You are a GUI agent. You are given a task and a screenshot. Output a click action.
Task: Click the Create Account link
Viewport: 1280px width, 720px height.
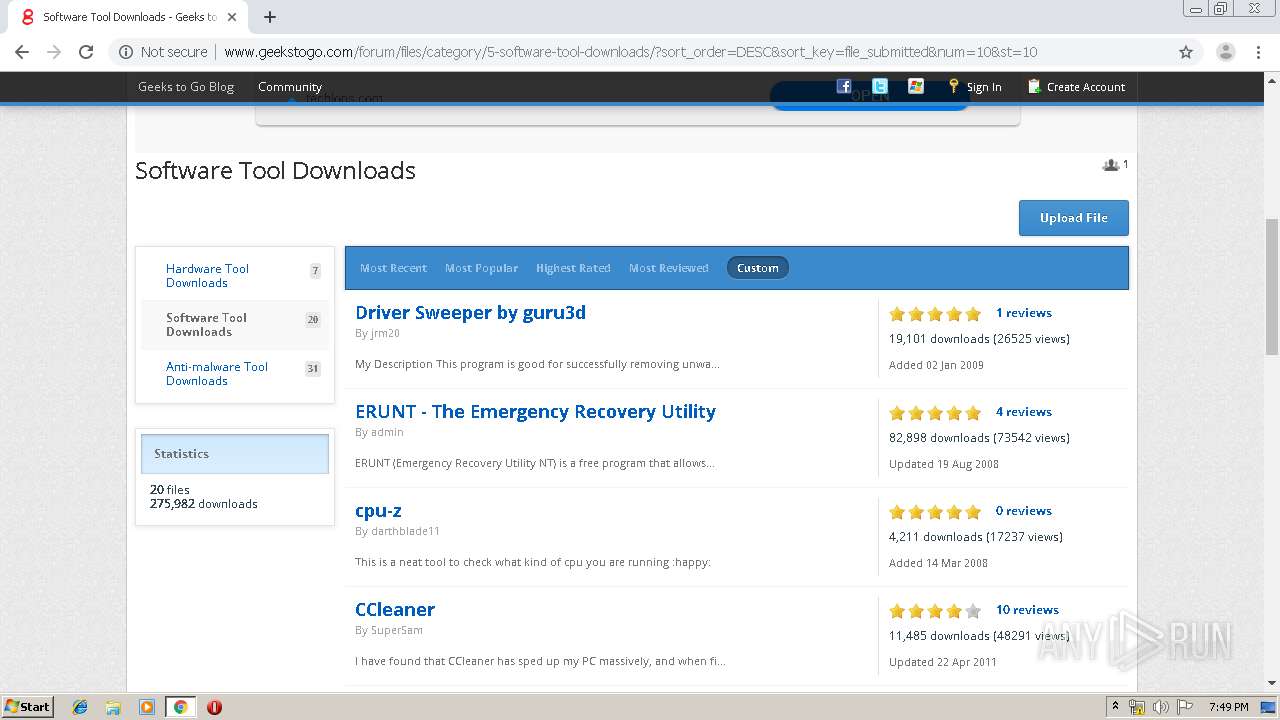(x=1086, y=87)
